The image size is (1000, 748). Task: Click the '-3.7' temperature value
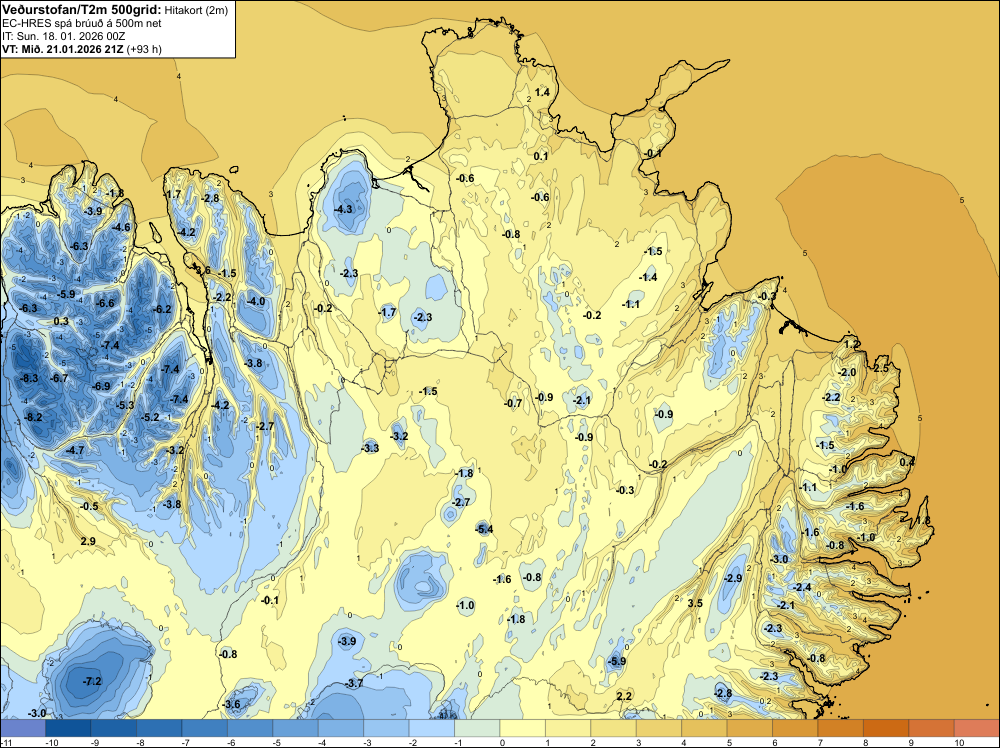tap(354, 684)
